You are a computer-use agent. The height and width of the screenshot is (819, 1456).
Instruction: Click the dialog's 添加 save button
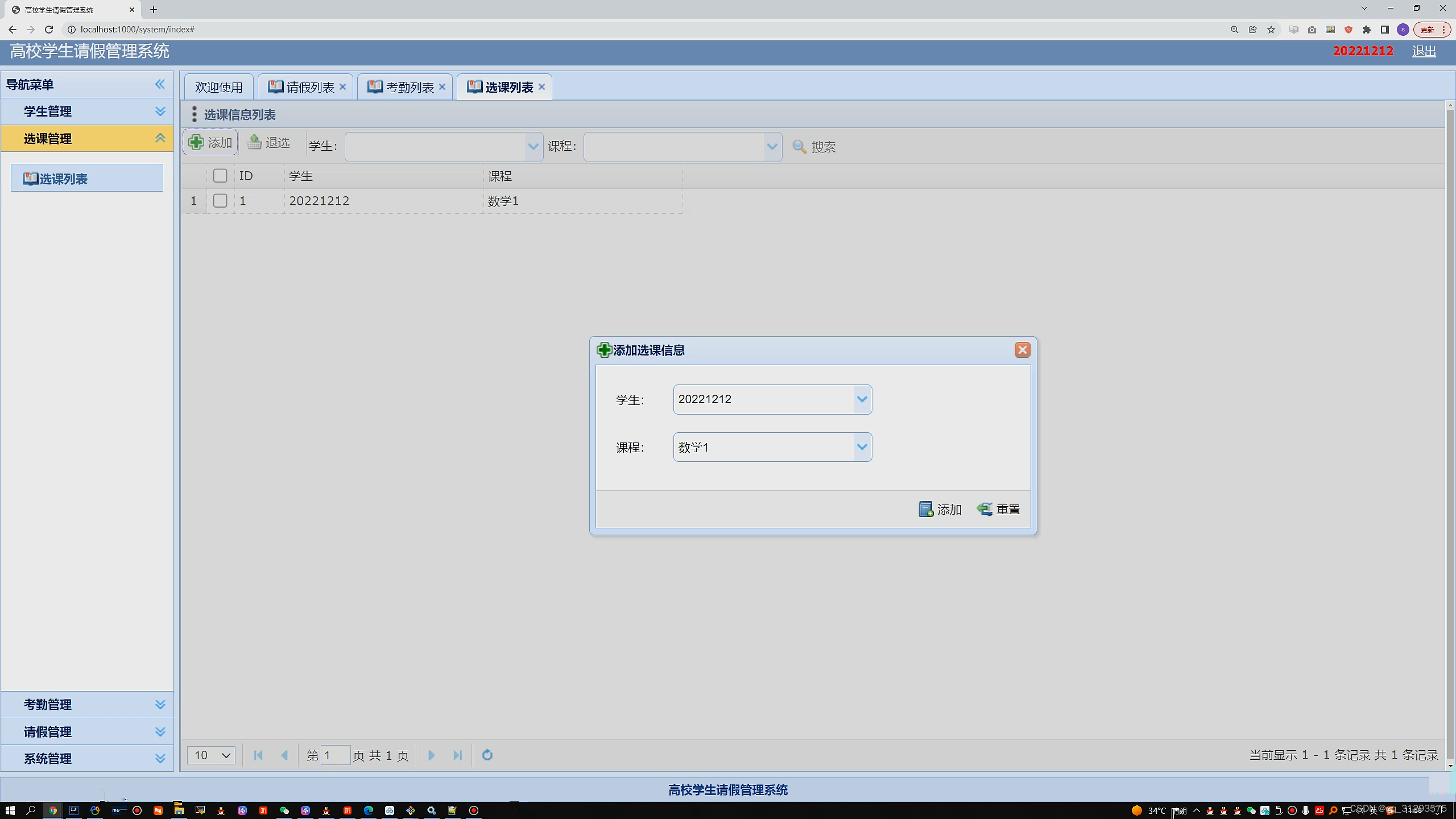pyautogui.click(x=940, y=509)
